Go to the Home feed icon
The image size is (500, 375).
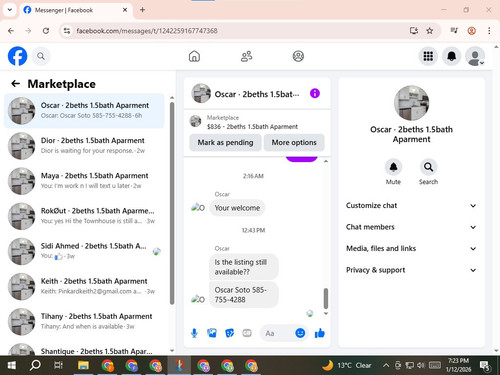[x=194, y=56]
